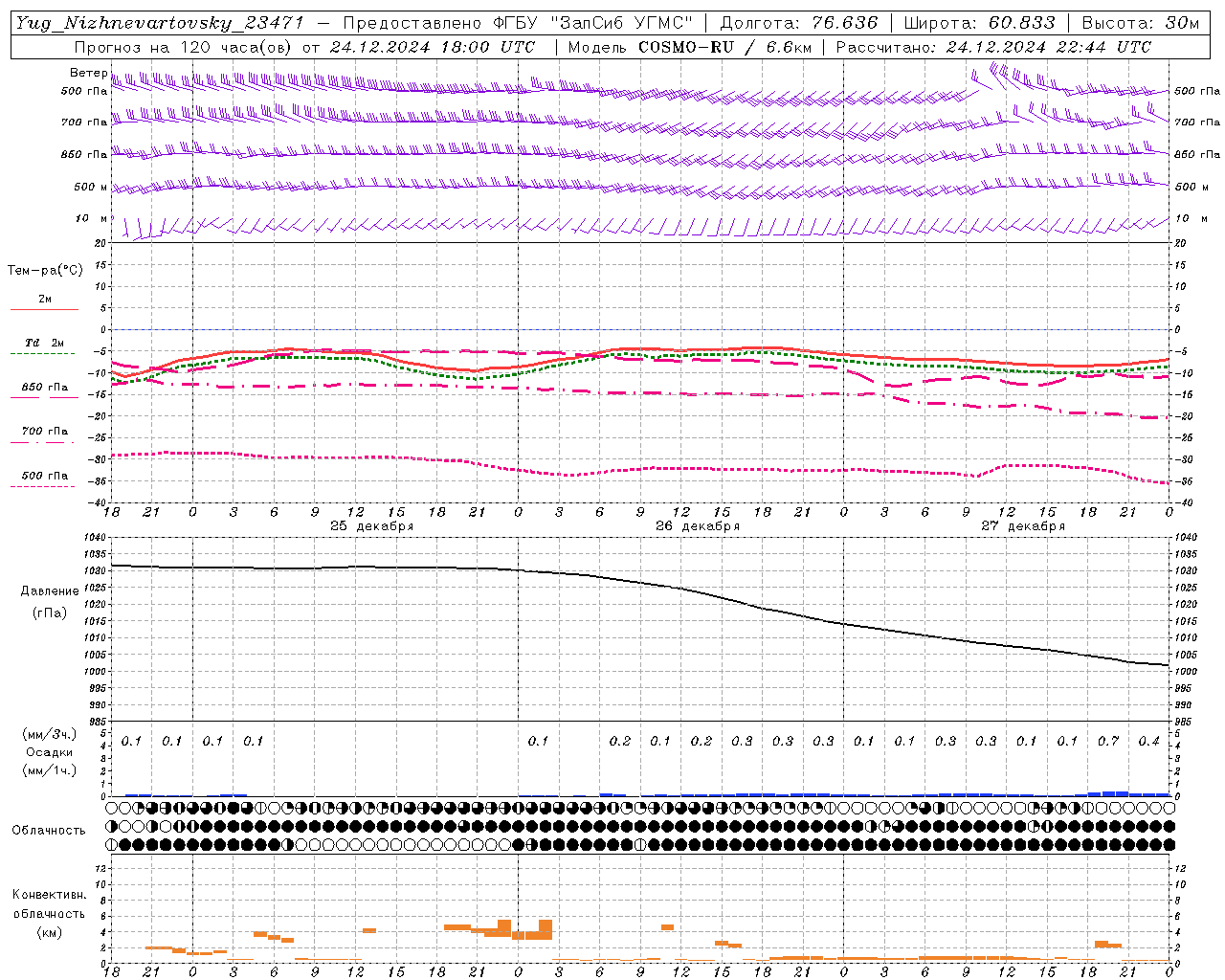Click the 'Прогноз на 120 часа(ов)' text
1225x980 pixels.
coord(185,47)
